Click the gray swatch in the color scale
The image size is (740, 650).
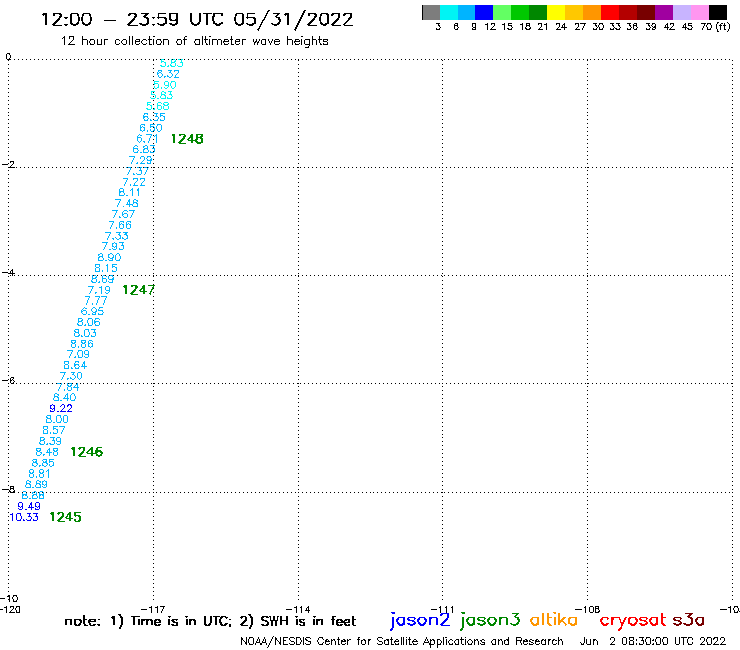(x=431, y=12)
